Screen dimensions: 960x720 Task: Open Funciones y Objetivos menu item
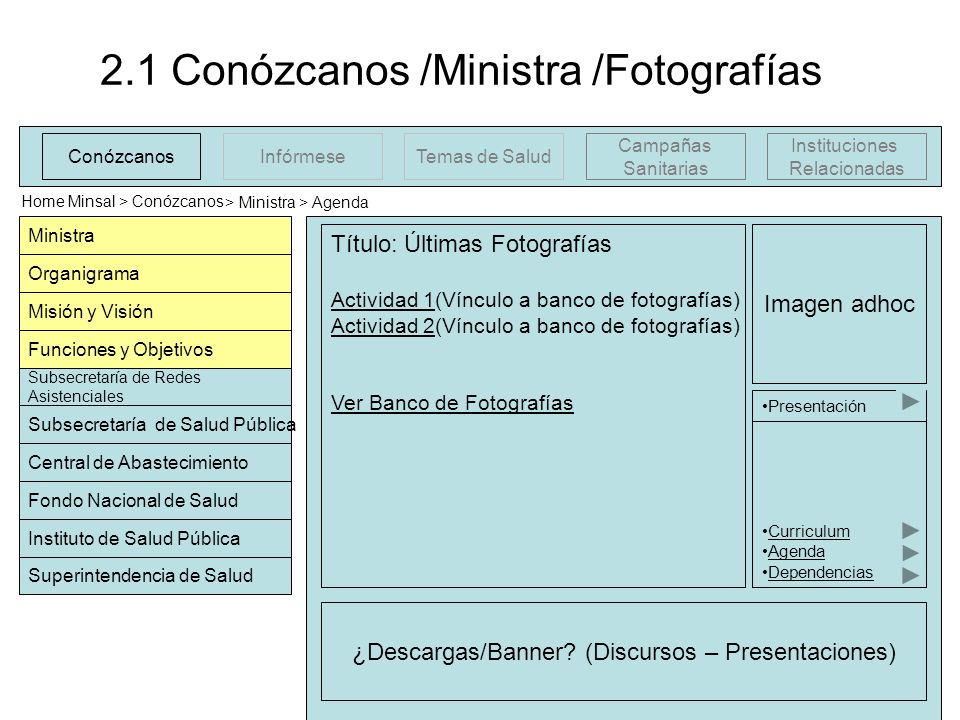[x=156, y=350]
